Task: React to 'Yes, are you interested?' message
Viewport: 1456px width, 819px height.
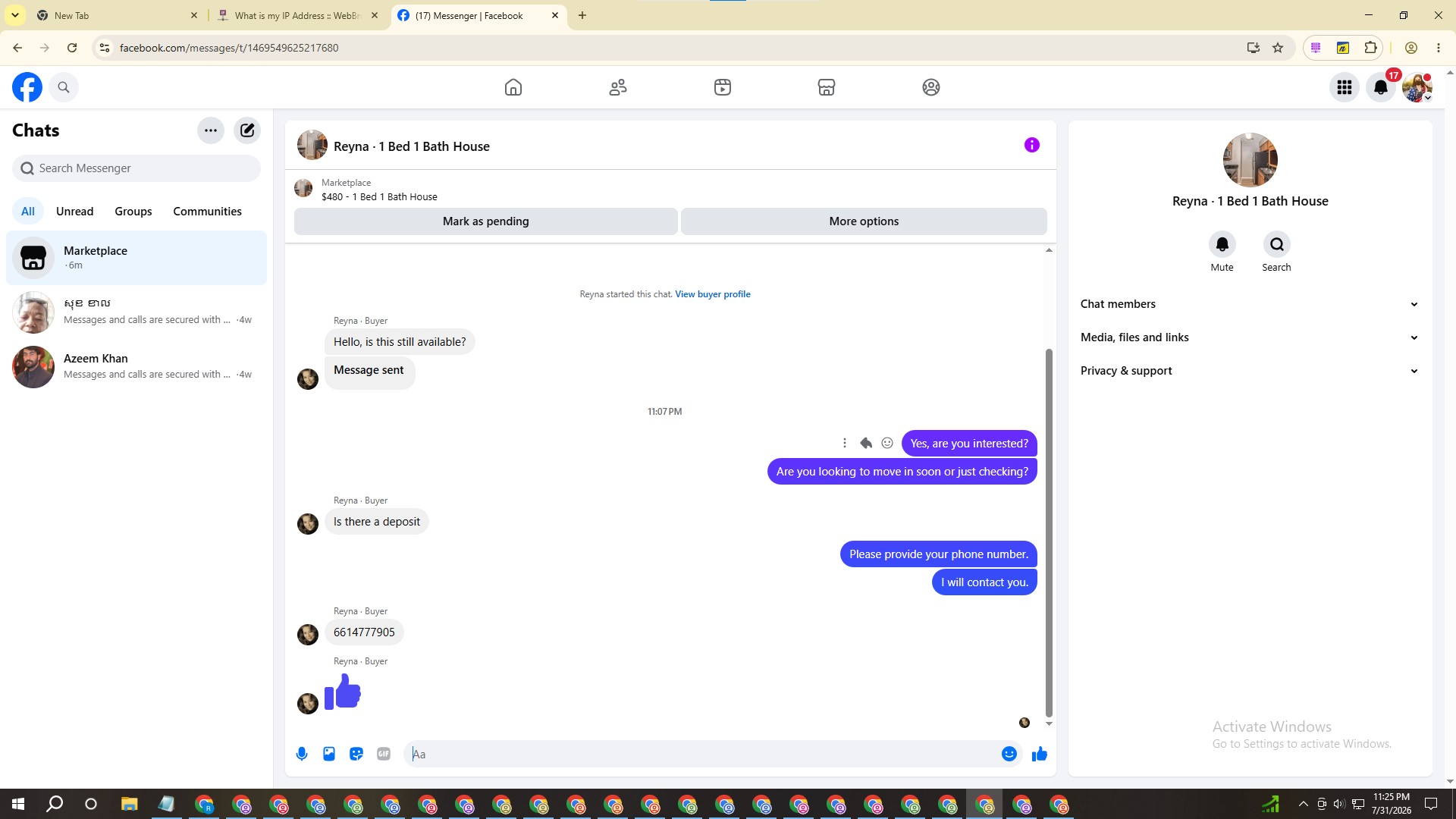Action: (887, 443)
